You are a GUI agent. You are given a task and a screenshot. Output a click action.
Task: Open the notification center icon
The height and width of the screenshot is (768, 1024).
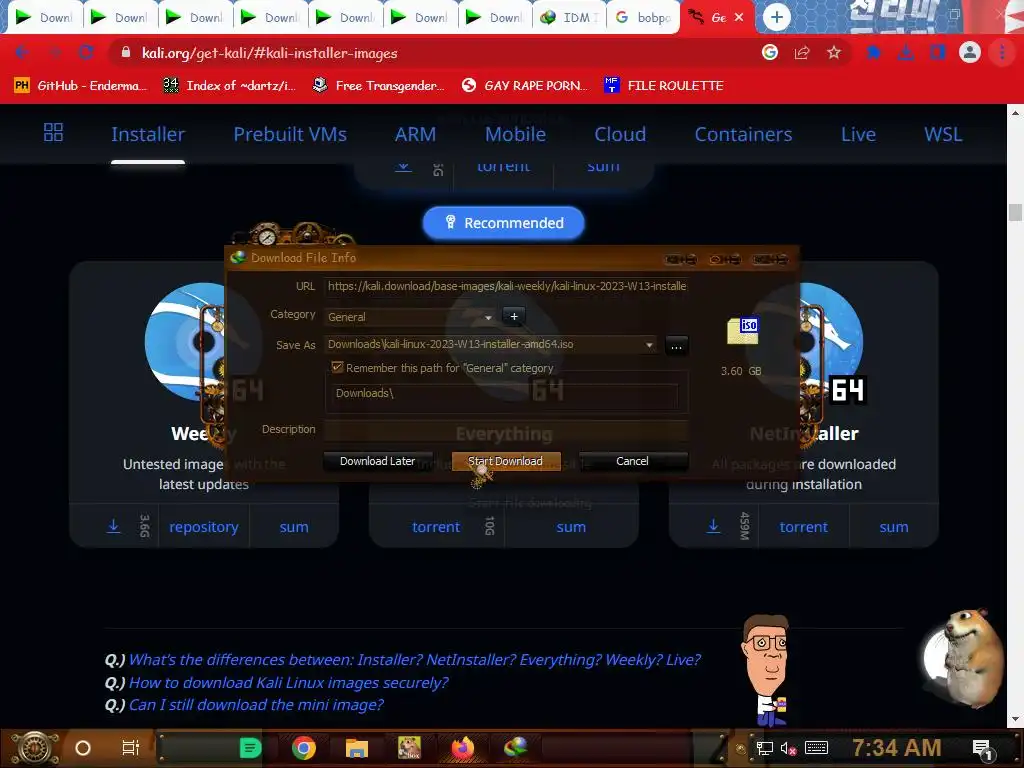tap(982, 749)
